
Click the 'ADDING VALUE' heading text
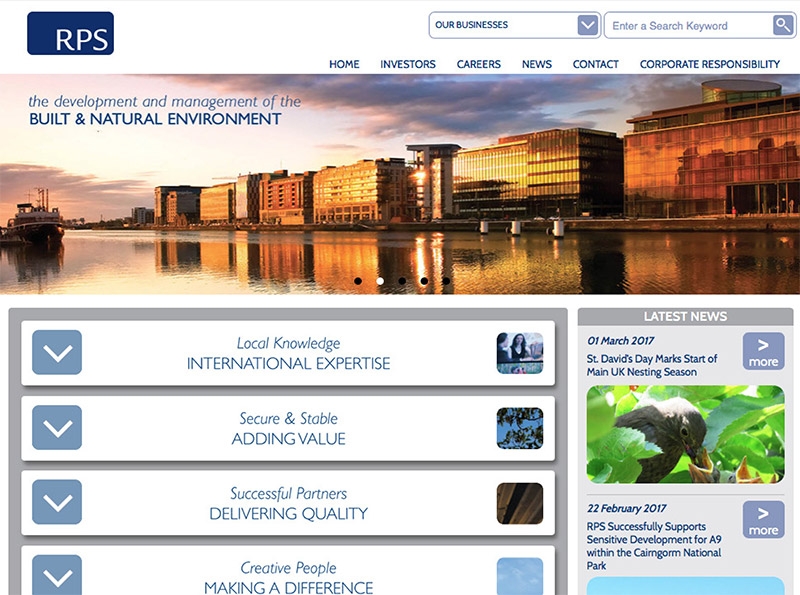point(288,439)
